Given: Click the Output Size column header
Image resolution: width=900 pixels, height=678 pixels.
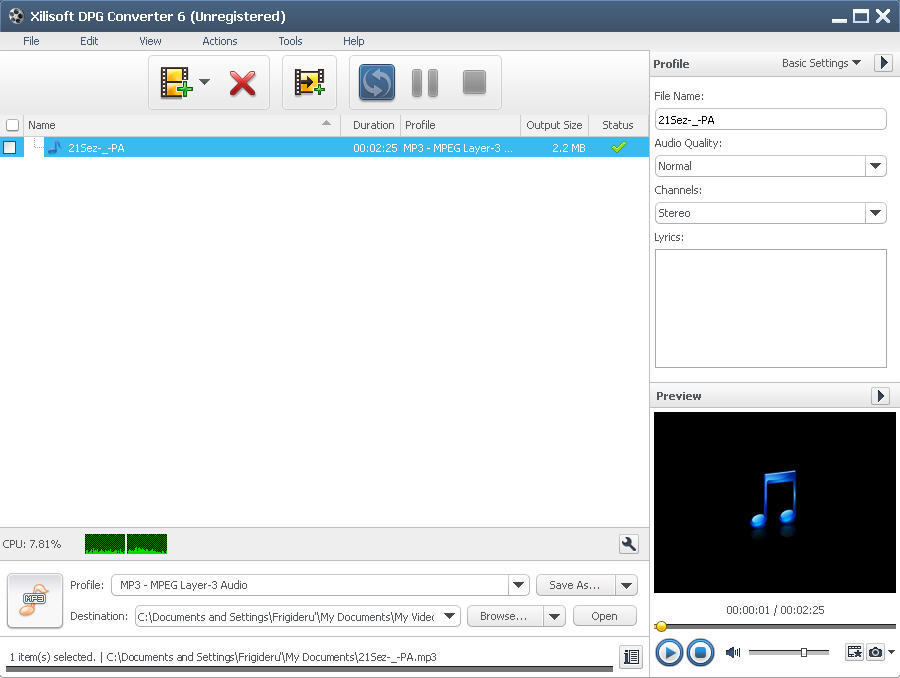Looking at the screenshot, I should point(554,125).
